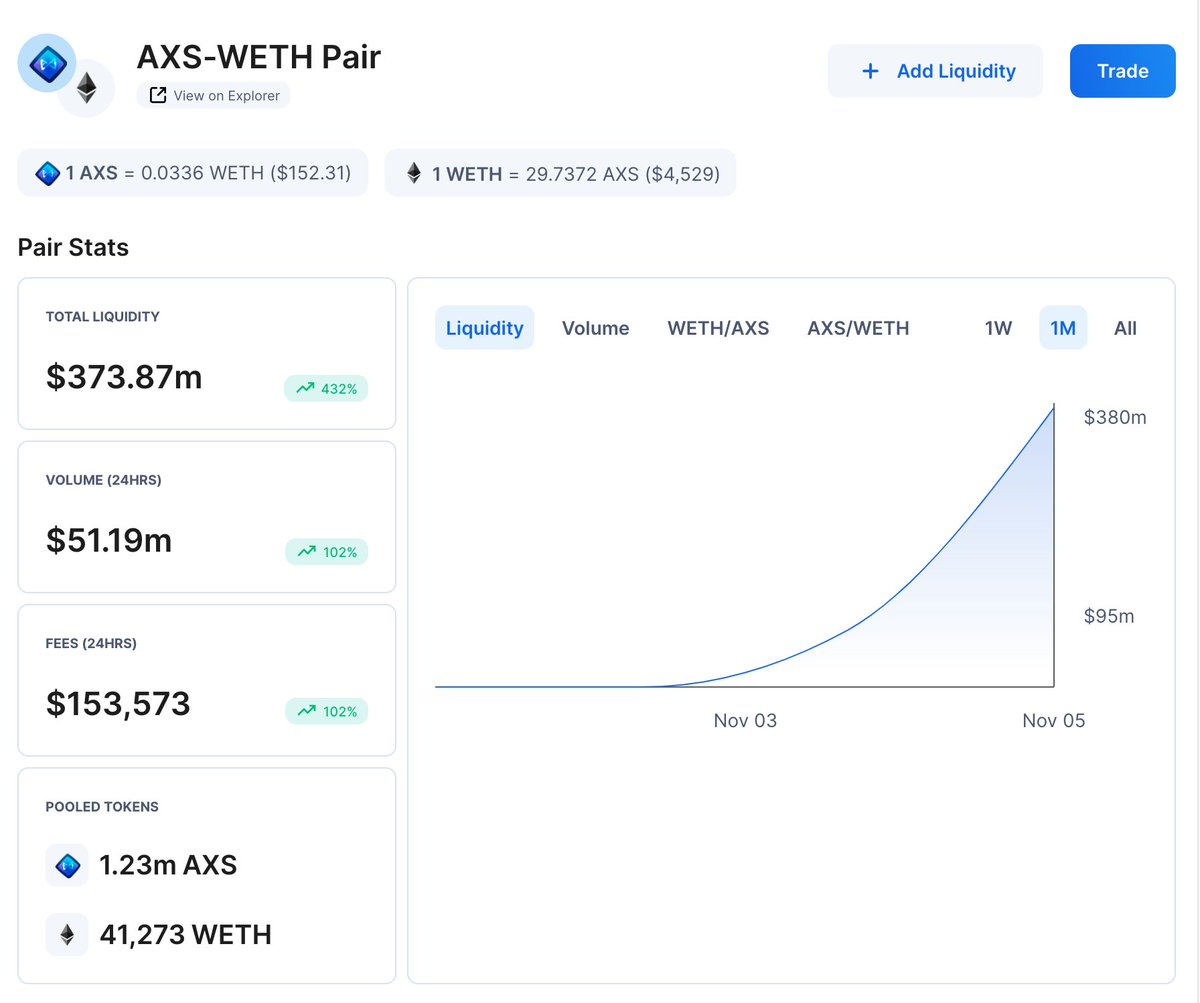This screenshot has width=1200, height=1003.
Task: Click the AXS-WETH Pair title
Action: tap(259, 56)
